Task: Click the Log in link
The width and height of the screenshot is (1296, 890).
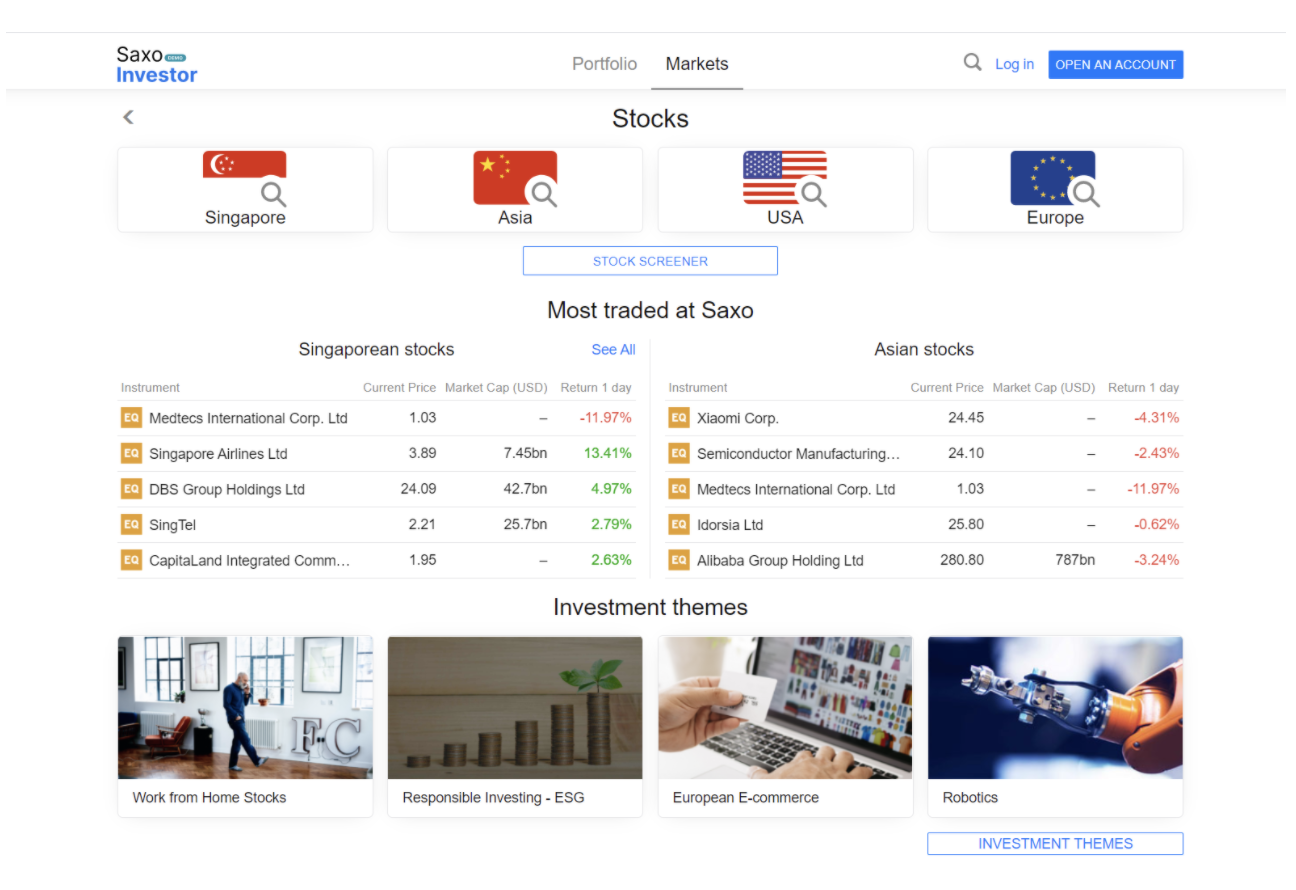Action: [x=1014, y=64]
